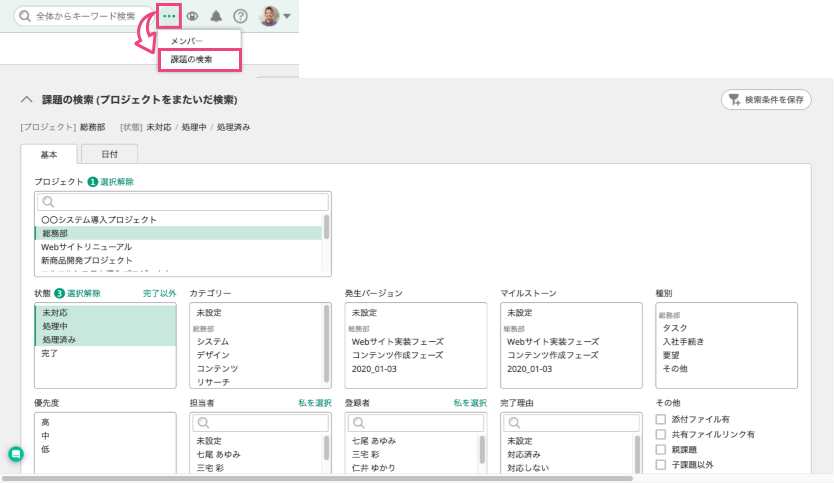The height and width of the screenshot is (483, 834).
Task: Select 〇〇システム導入プロジェクト in project list
Action: coord(179,220)
